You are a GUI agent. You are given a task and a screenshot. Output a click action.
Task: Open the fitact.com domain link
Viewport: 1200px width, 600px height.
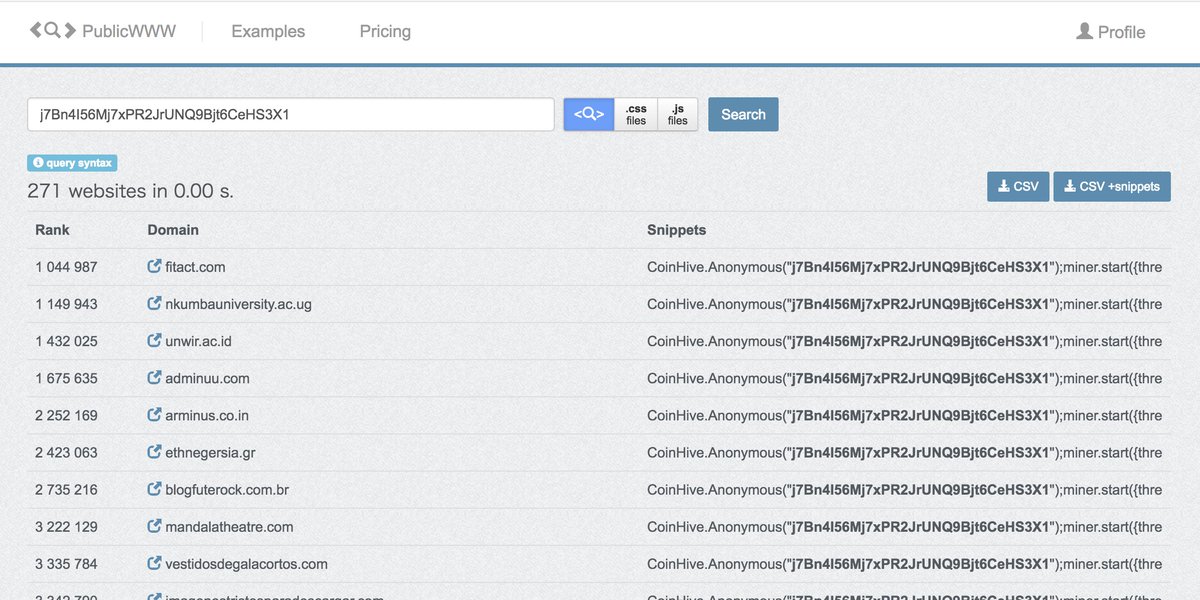(195, 267)
